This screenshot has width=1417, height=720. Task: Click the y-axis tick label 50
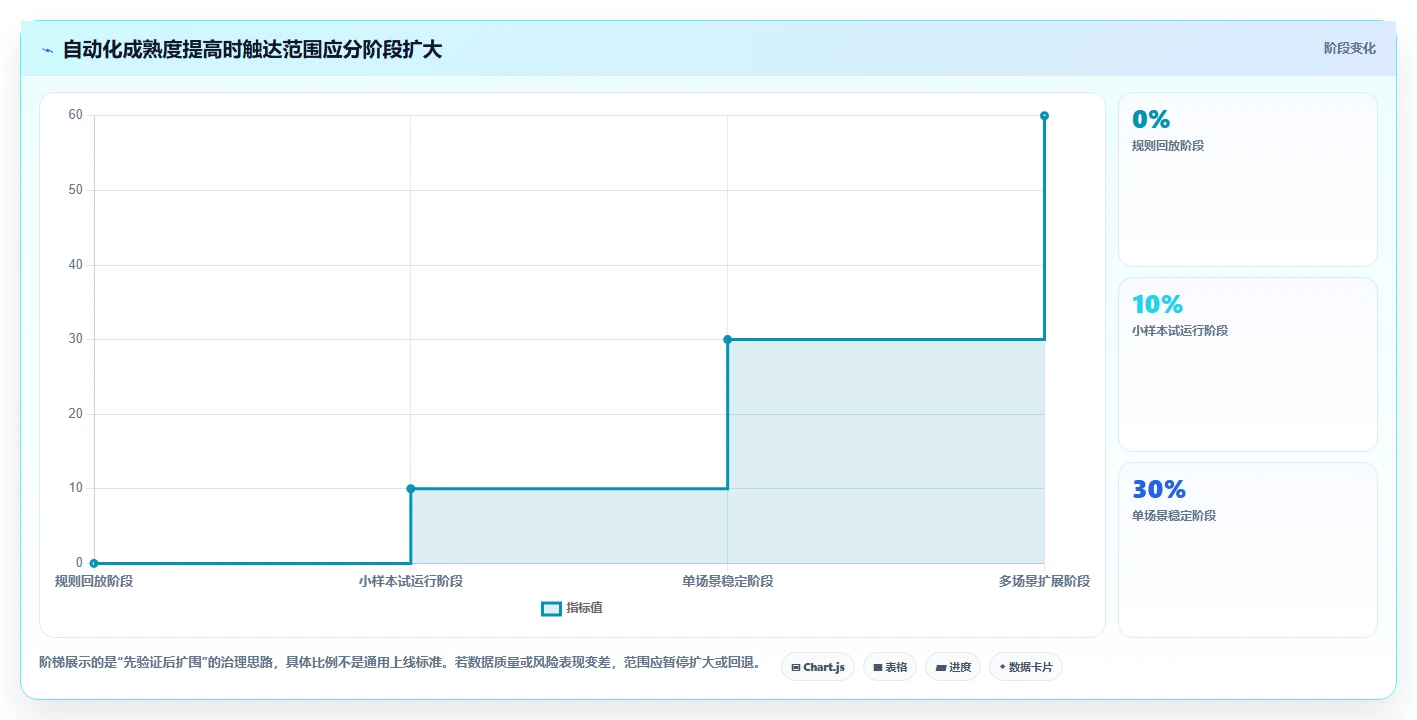[x=75, y=190]
